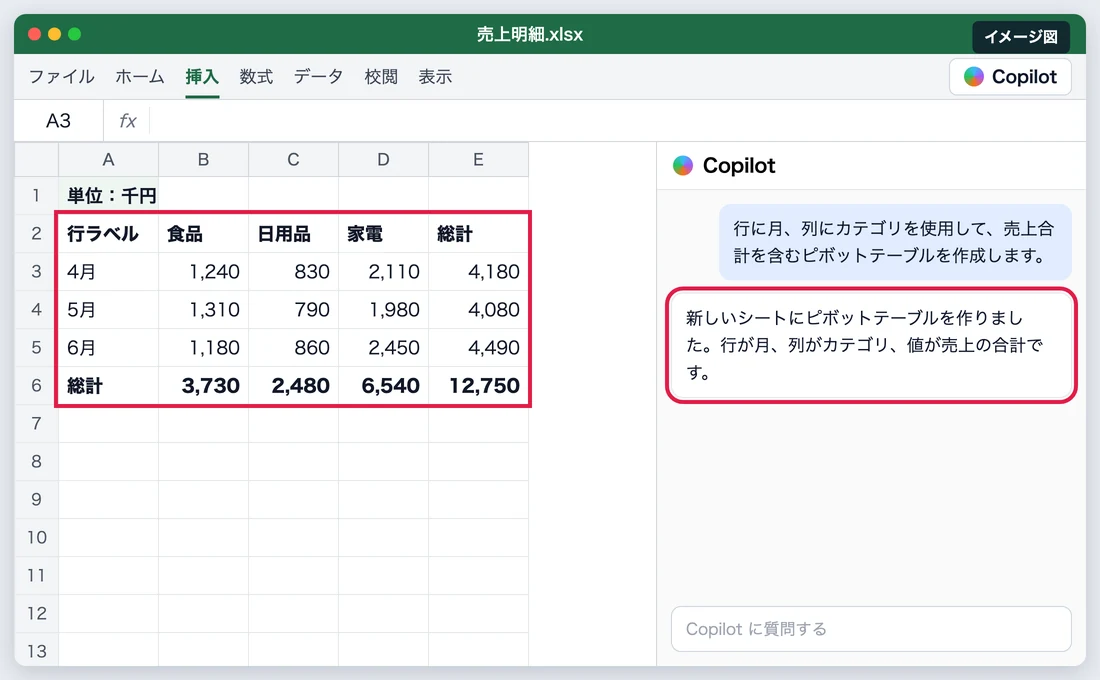Select the cell with value 790
Viewport: 1100px width, 680px height.
click(293, 309)
